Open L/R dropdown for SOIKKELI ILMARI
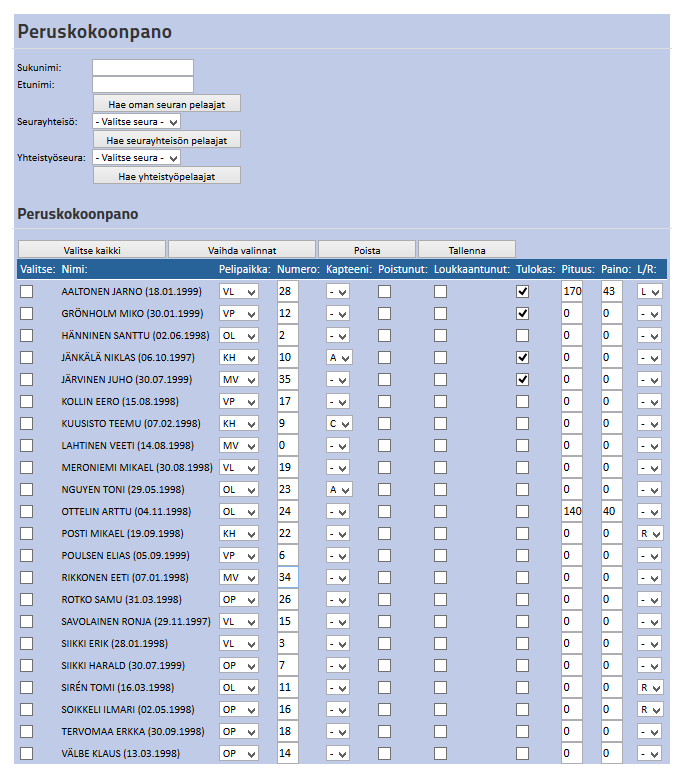The height and width of the screenshot is (776, 679). [650, 709]
